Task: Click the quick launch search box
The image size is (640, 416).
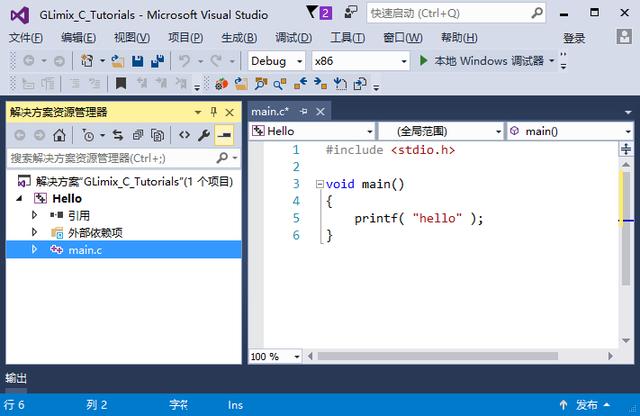Action: click(456, 13)
